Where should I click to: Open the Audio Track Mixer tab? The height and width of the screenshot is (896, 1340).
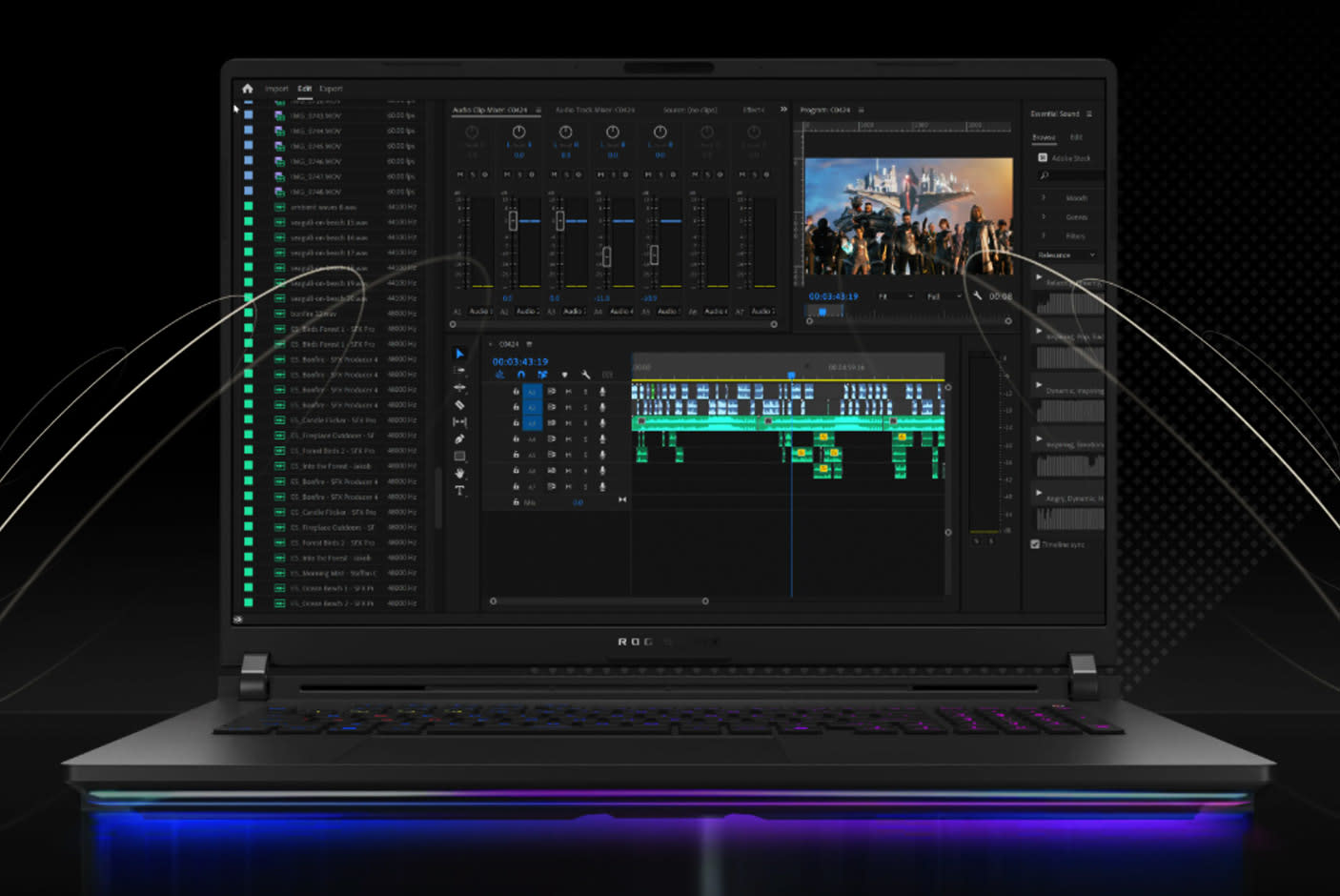(x=595, y=110)
